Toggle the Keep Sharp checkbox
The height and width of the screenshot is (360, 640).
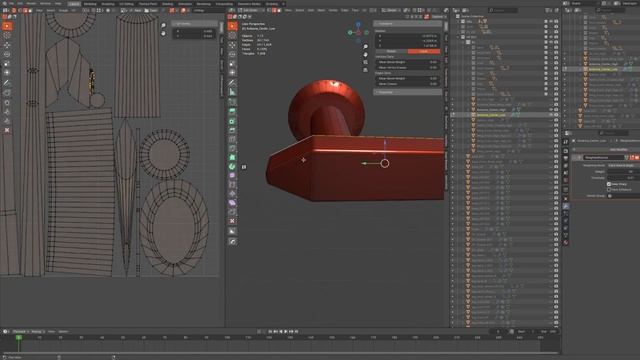[x=609, y=184]
